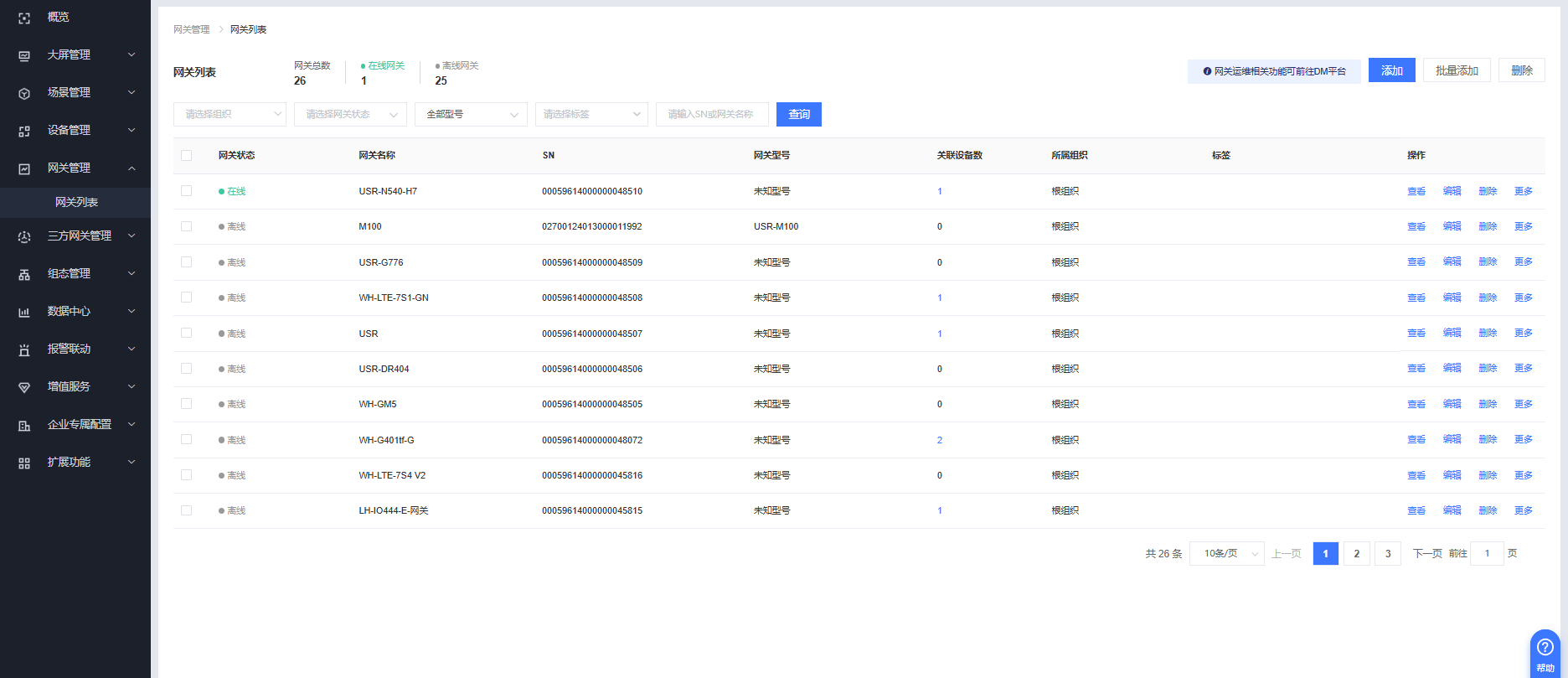Viewport: 1568px width, 678px height.
Task: Select 网关列表 in the sidebar menu
Action: pyautogui.click(x=76, y=202)
